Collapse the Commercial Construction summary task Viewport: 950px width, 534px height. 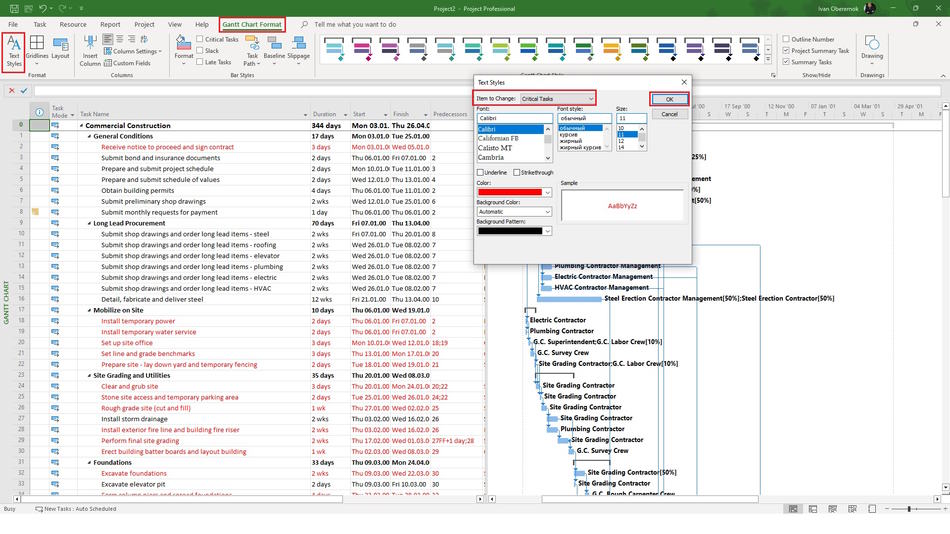click(82, 125)
